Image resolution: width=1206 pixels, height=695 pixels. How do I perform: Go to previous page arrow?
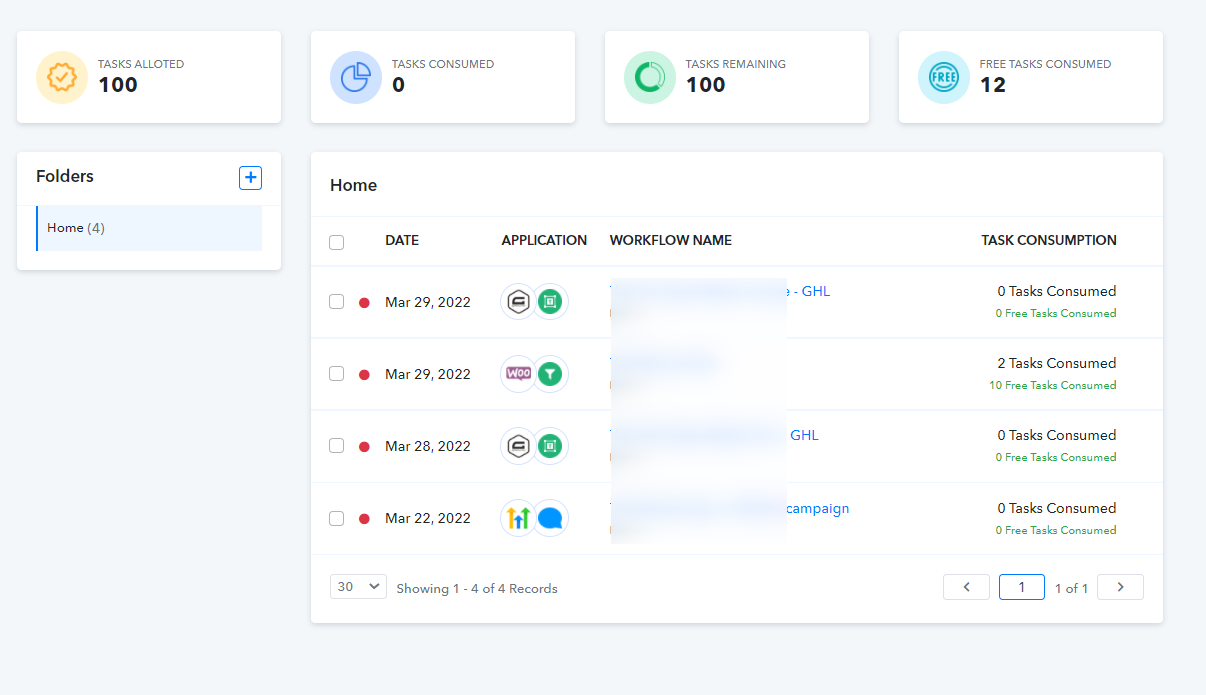966,587
